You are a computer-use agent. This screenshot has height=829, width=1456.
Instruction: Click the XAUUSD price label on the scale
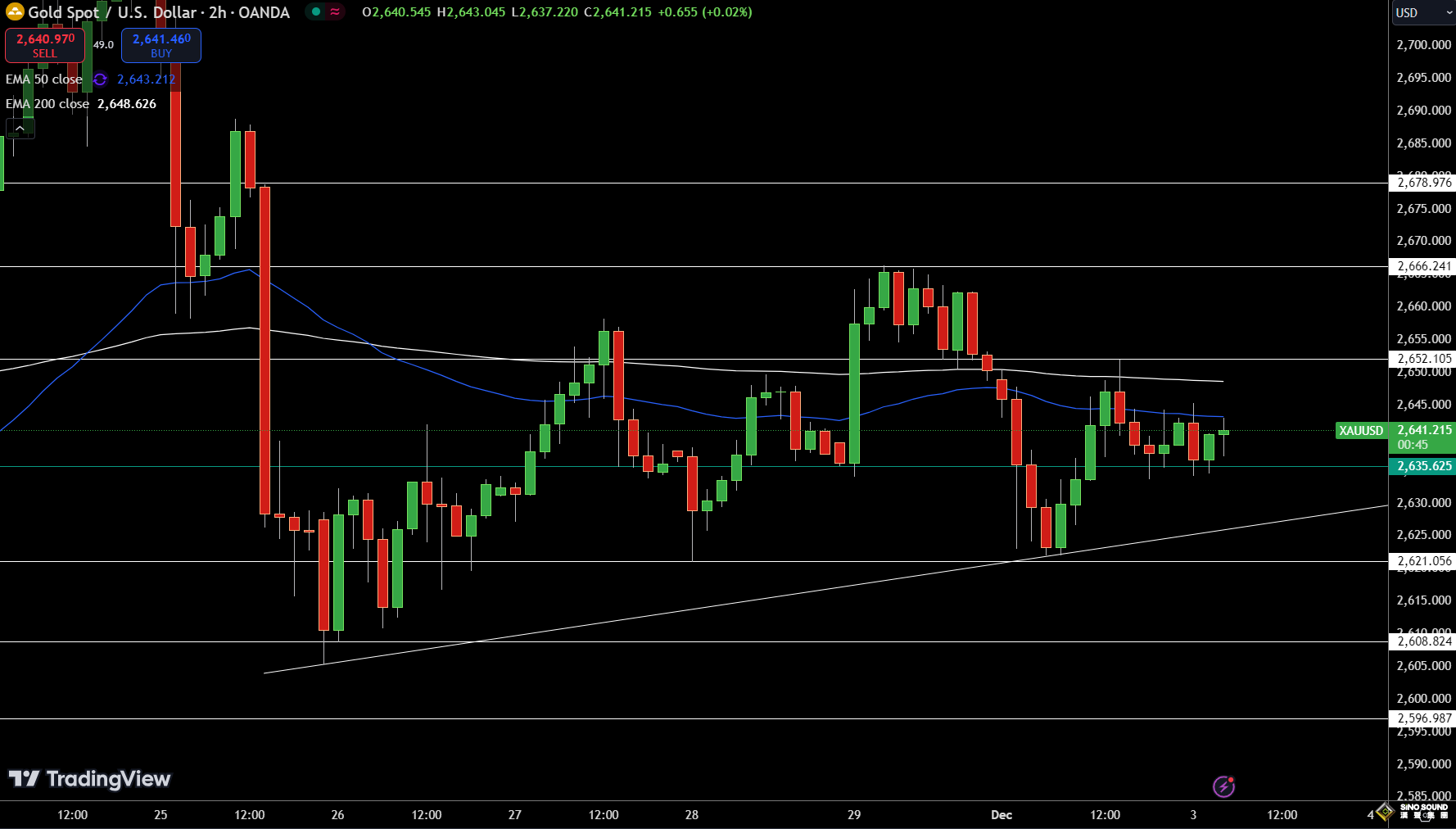coord(1360,430)
